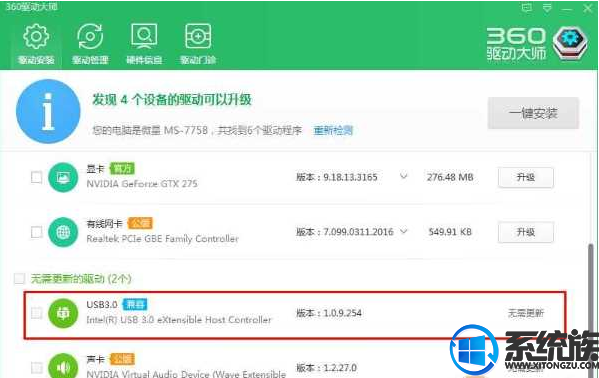
Task: Click Realtek PCIe GBE Family Controller text
Action: click(162, 239)
